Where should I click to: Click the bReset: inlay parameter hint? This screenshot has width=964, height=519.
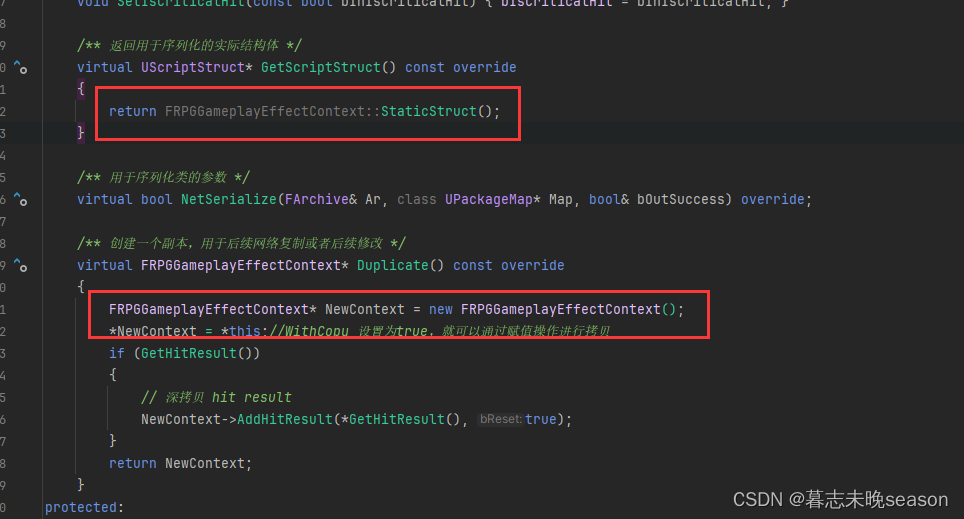[500, 419]
